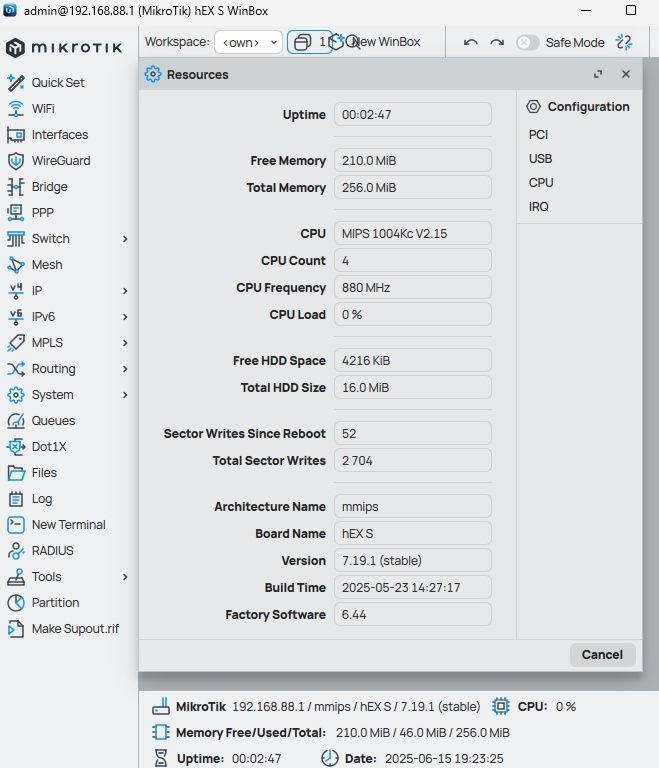Click the Free HDD Space 4216 KiB field
659x768 pixels.
tap(413, 360)
